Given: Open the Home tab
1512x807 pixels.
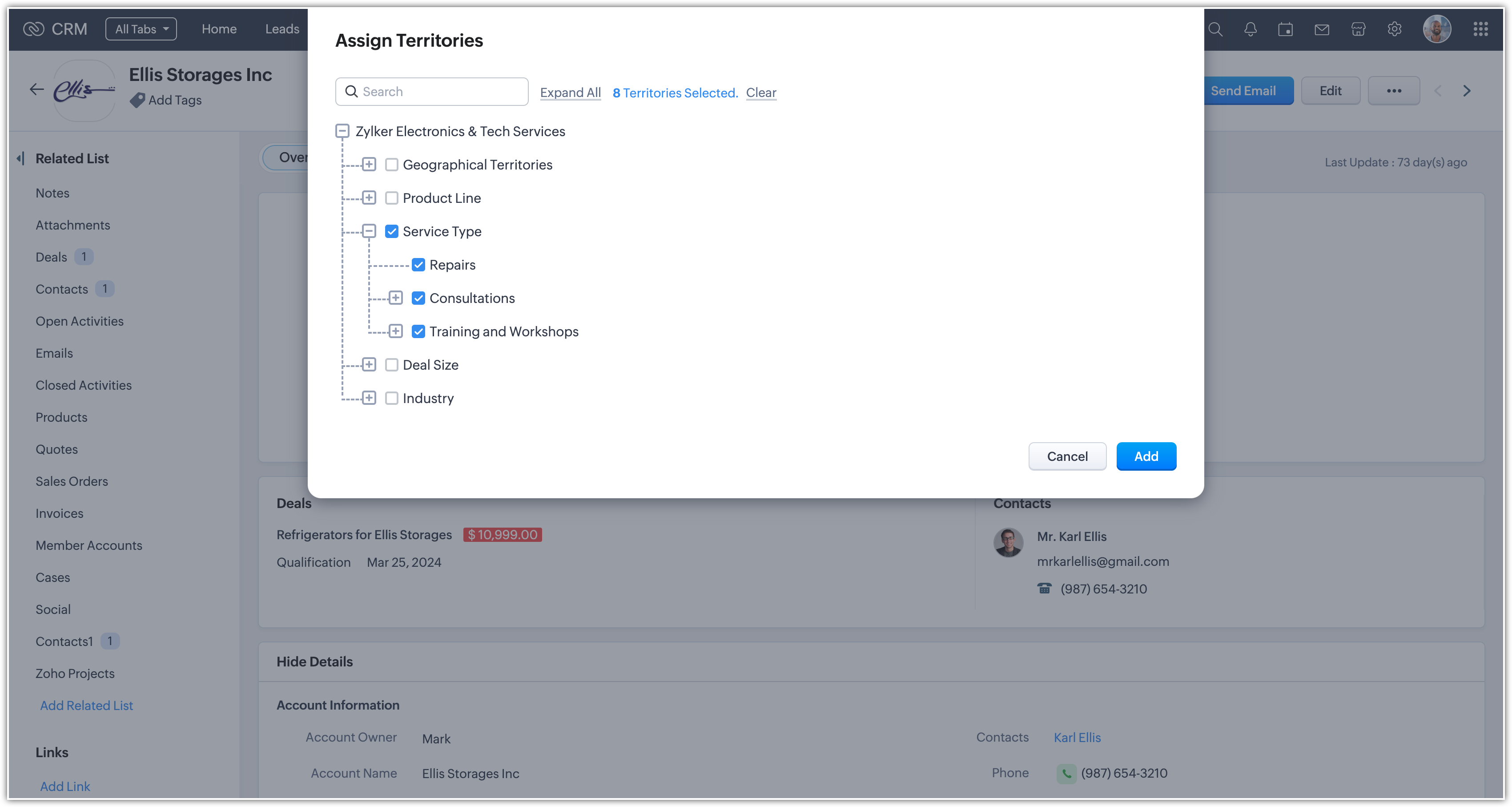Looking at the screenshot, I should 219,29.
